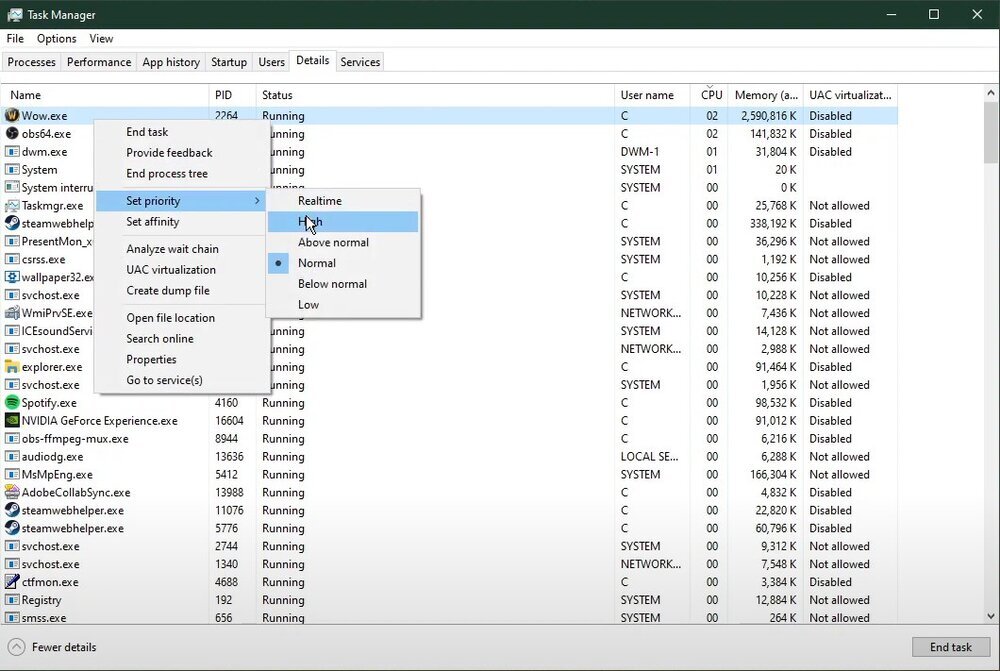This screenshot has height=671, width=1000.
Task: Set priority to High
Action: tap(310, 222)
